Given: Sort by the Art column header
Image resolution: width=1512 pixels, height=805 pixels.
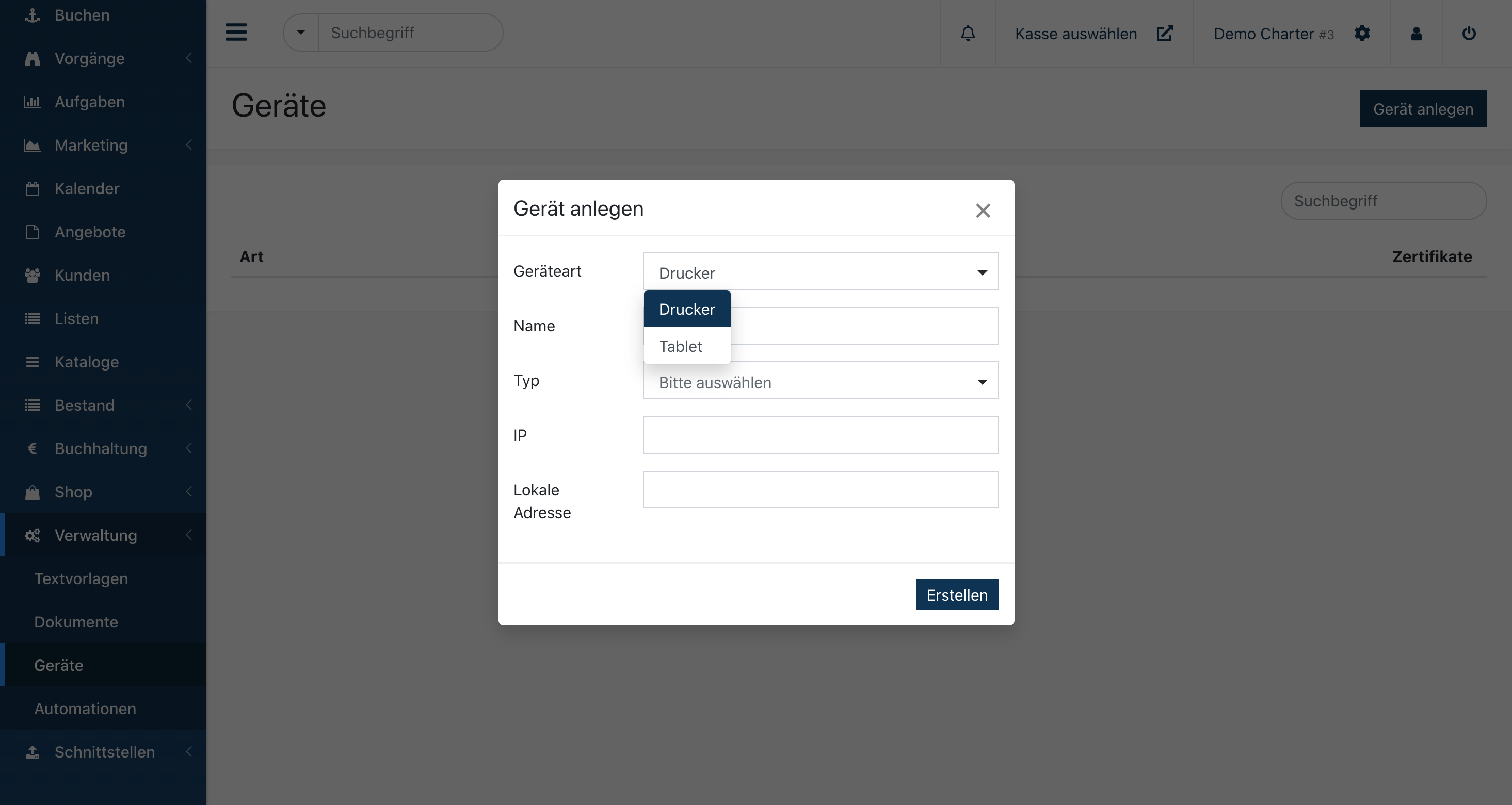Looking at the screenshot, I should tap(251, 257).
